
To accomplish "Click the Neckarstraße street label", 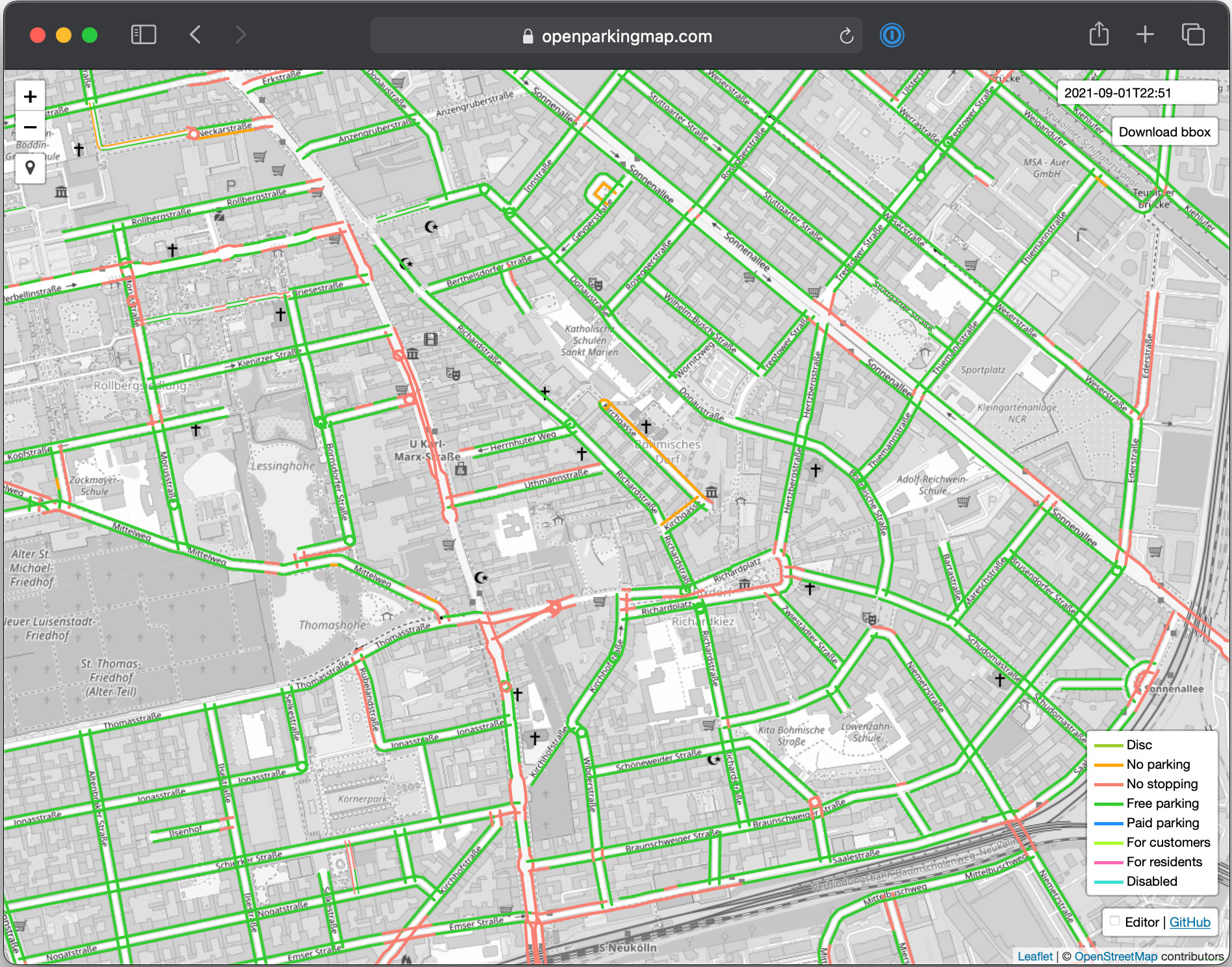I will 225,129.
